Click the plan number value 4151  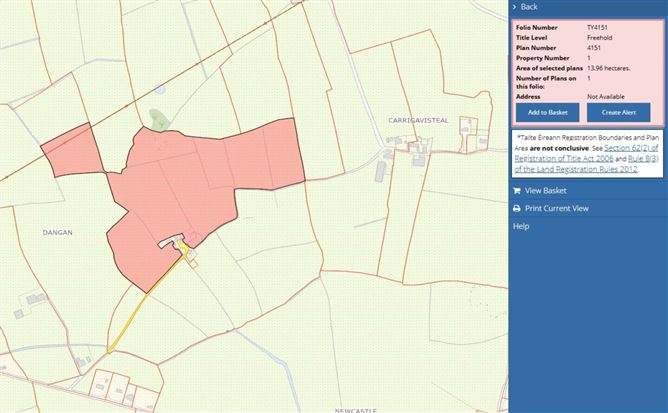point(594,48)
